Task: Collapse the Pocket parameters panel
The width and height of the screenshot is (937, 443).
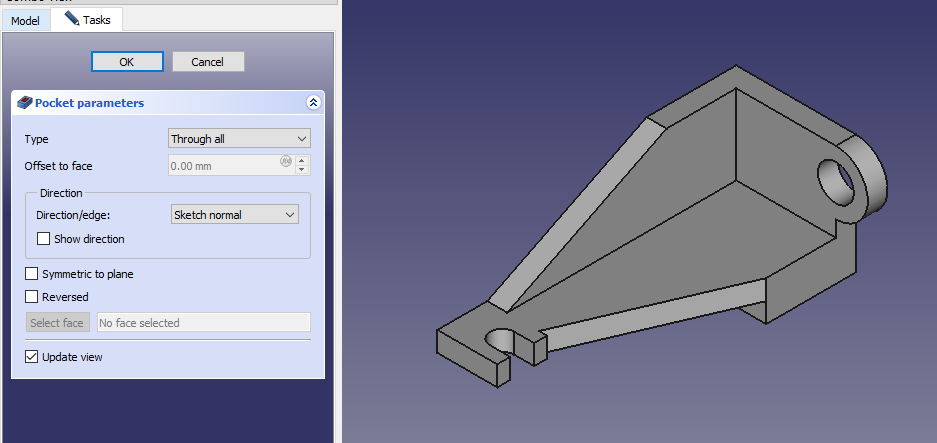Action: click(x=313, y=103)
